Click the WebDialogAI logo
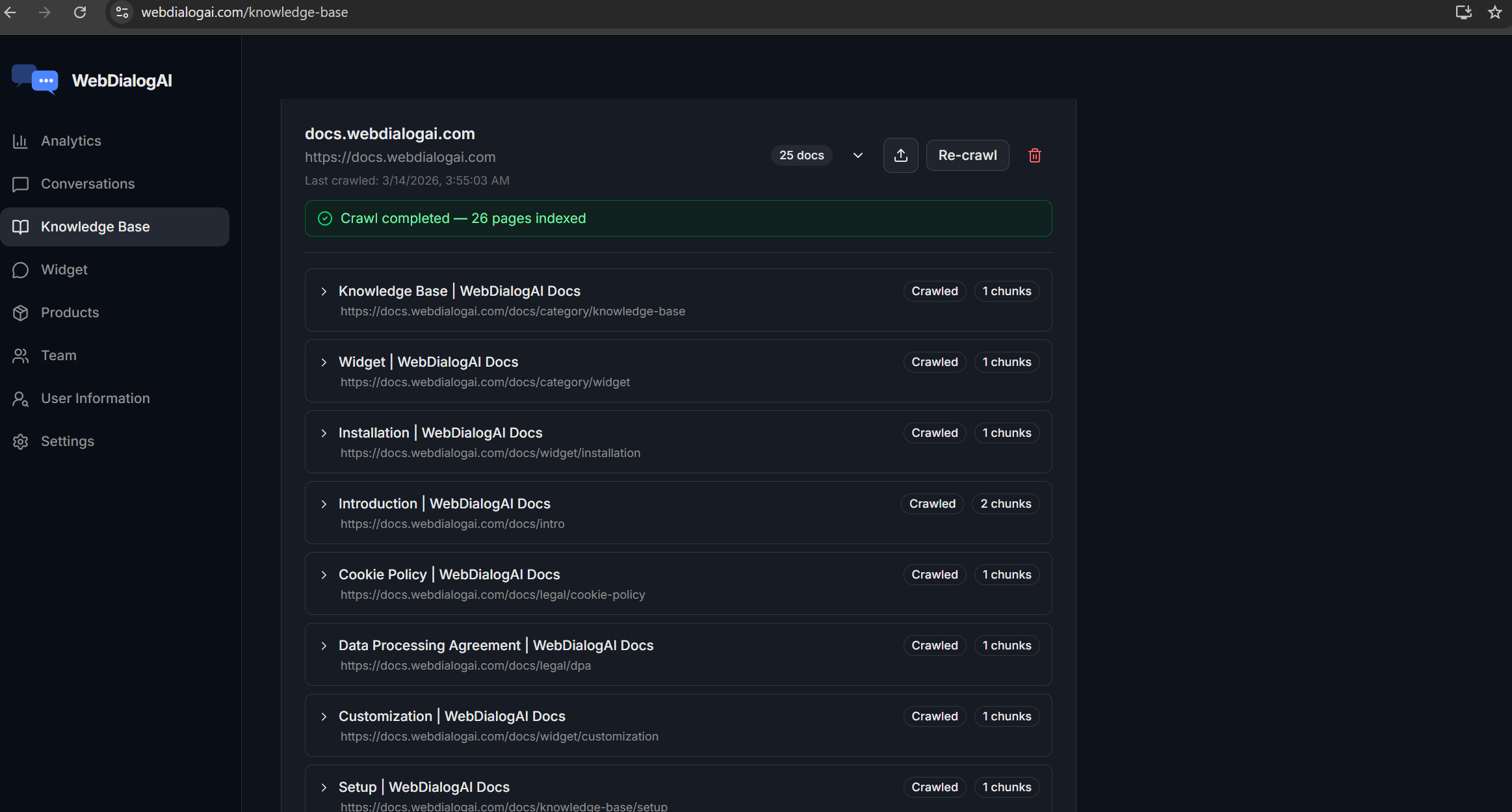Screen dimensions: 1512x812 click(35, 80)
